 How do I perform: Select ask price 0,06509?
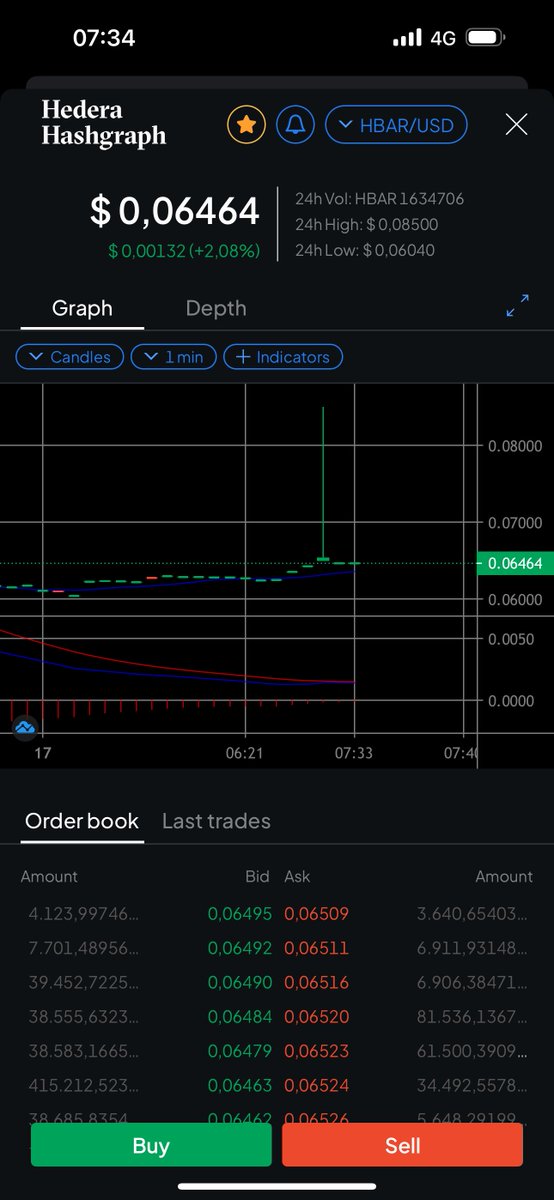click(x=316, y=913)
